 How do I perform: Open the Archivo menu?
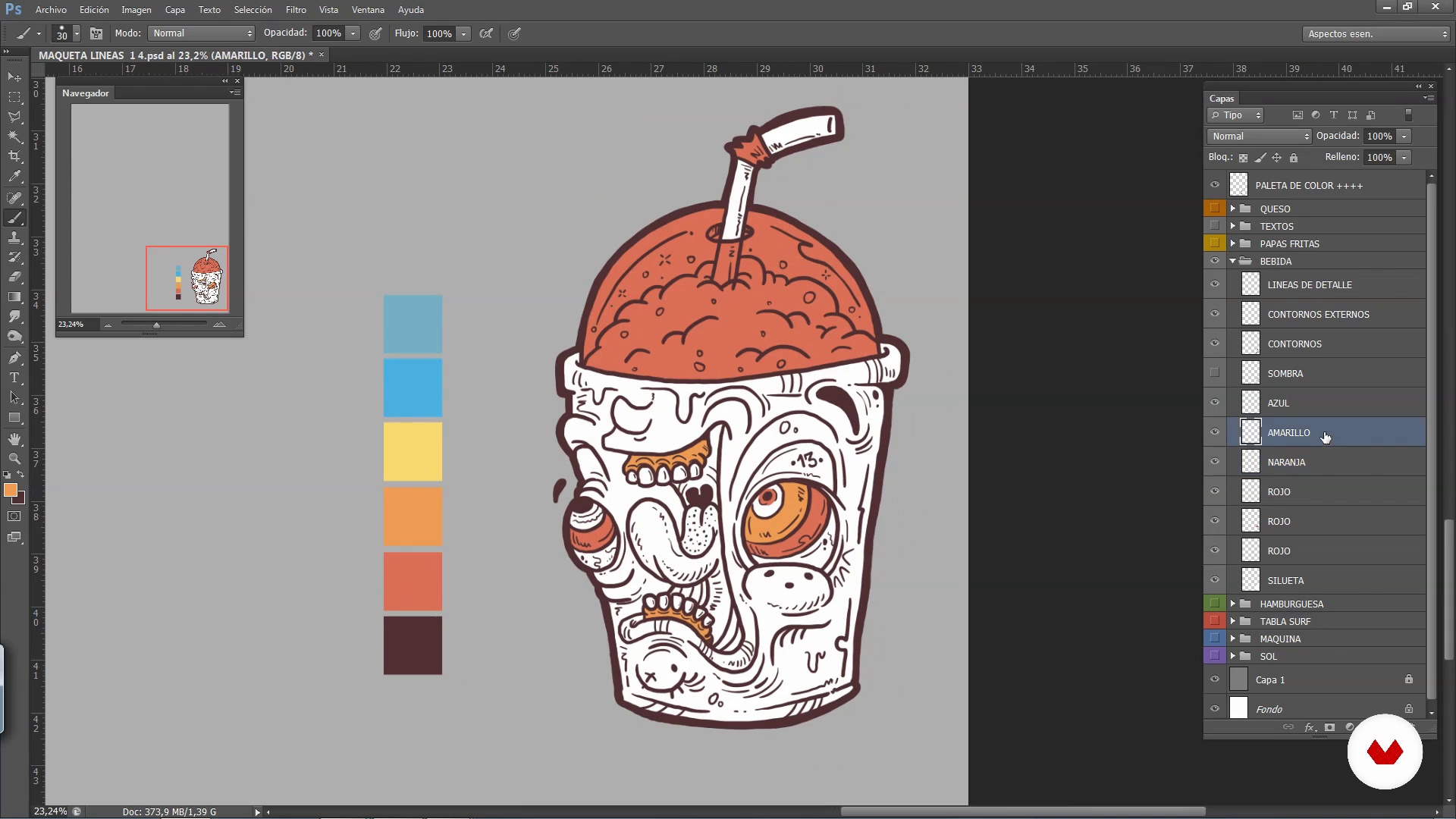[51, 10]
